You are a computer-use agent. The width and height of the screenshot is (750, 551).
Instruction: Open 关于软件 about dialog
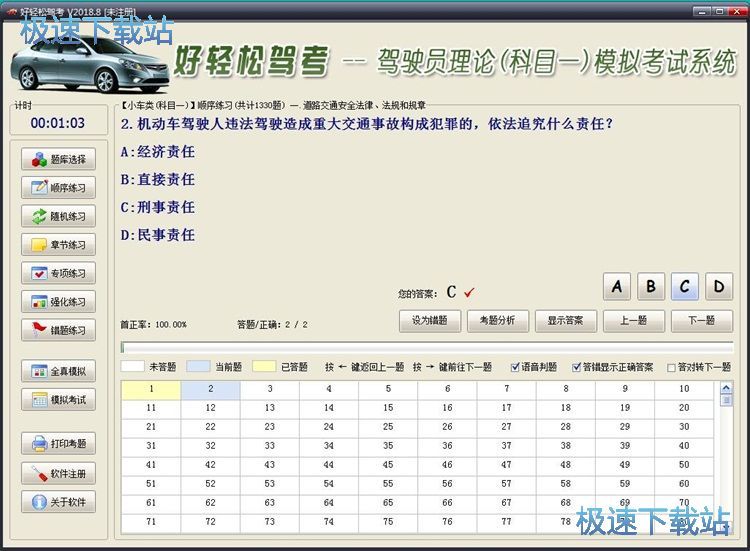[x=58, y=502]
